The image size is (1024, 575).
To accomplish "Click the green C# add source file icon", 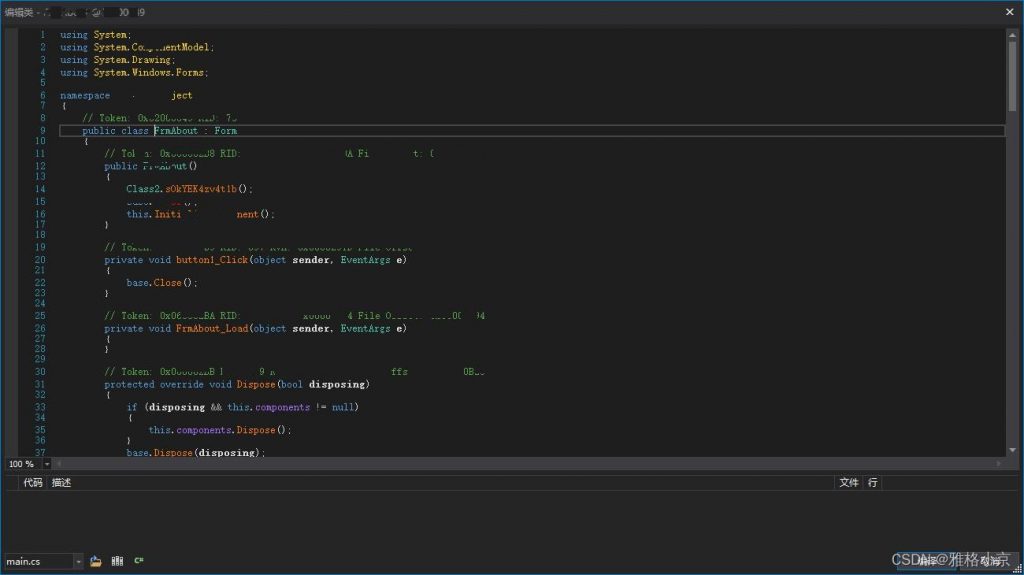I will [x=138, y=561].
